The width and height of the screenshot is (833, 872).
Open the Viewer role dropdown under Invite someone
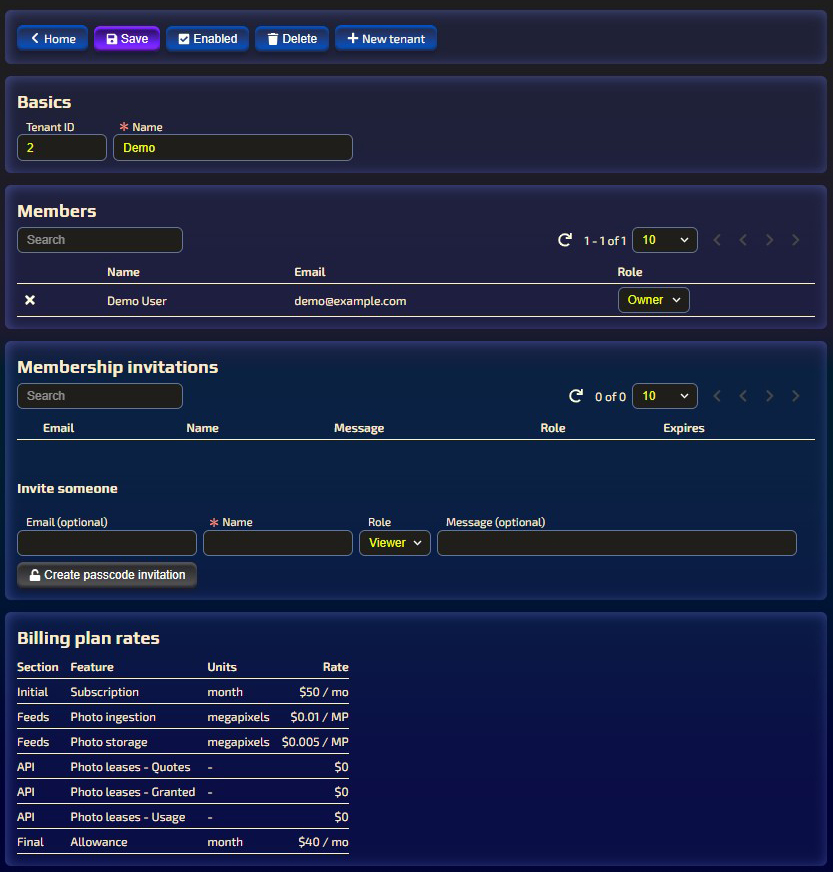pos(394,542)
